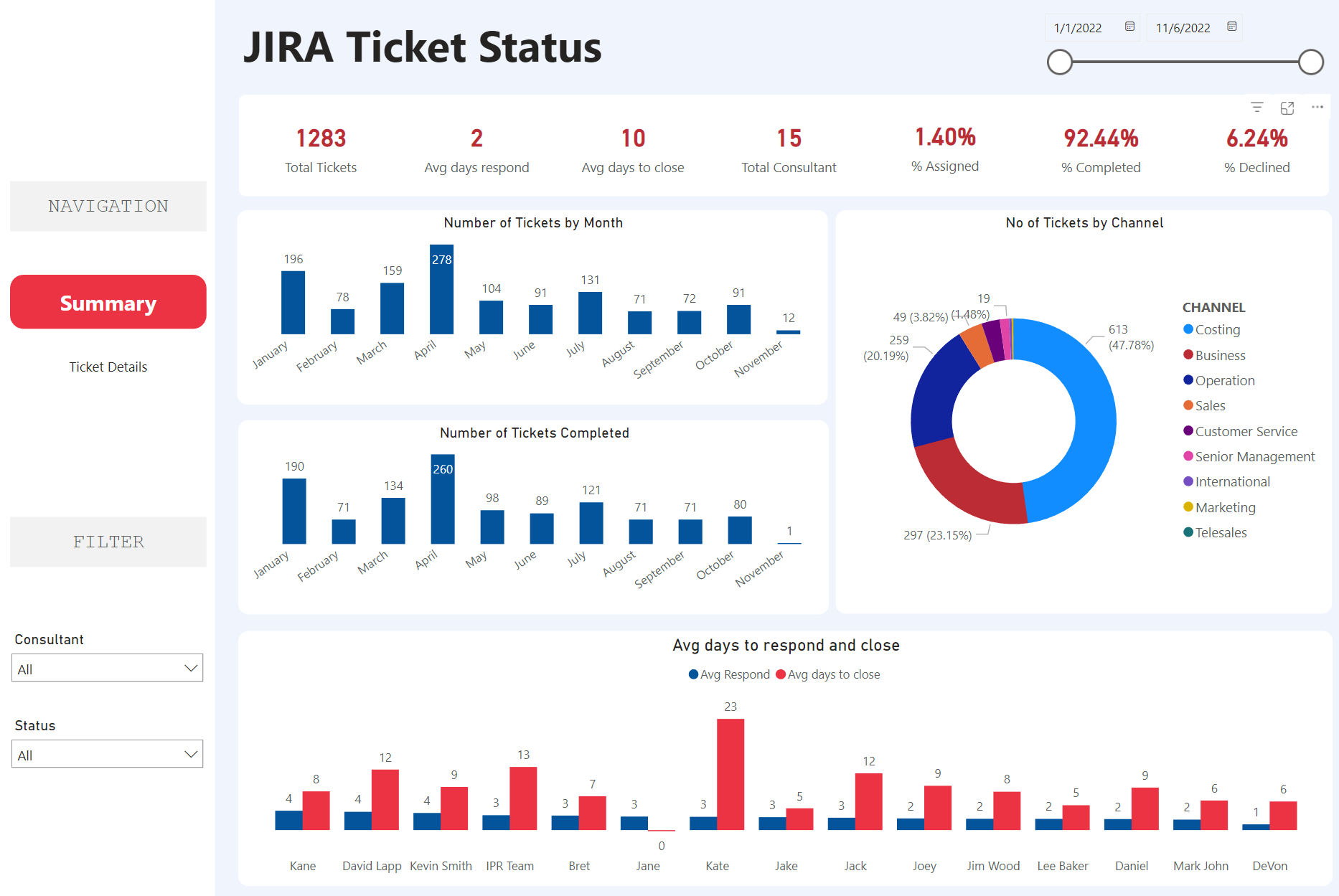Image resolution: width=1339 pixels, height=896 pixels.
Task: Open the Consultant dropdown
Action: (x=108, y=668)
